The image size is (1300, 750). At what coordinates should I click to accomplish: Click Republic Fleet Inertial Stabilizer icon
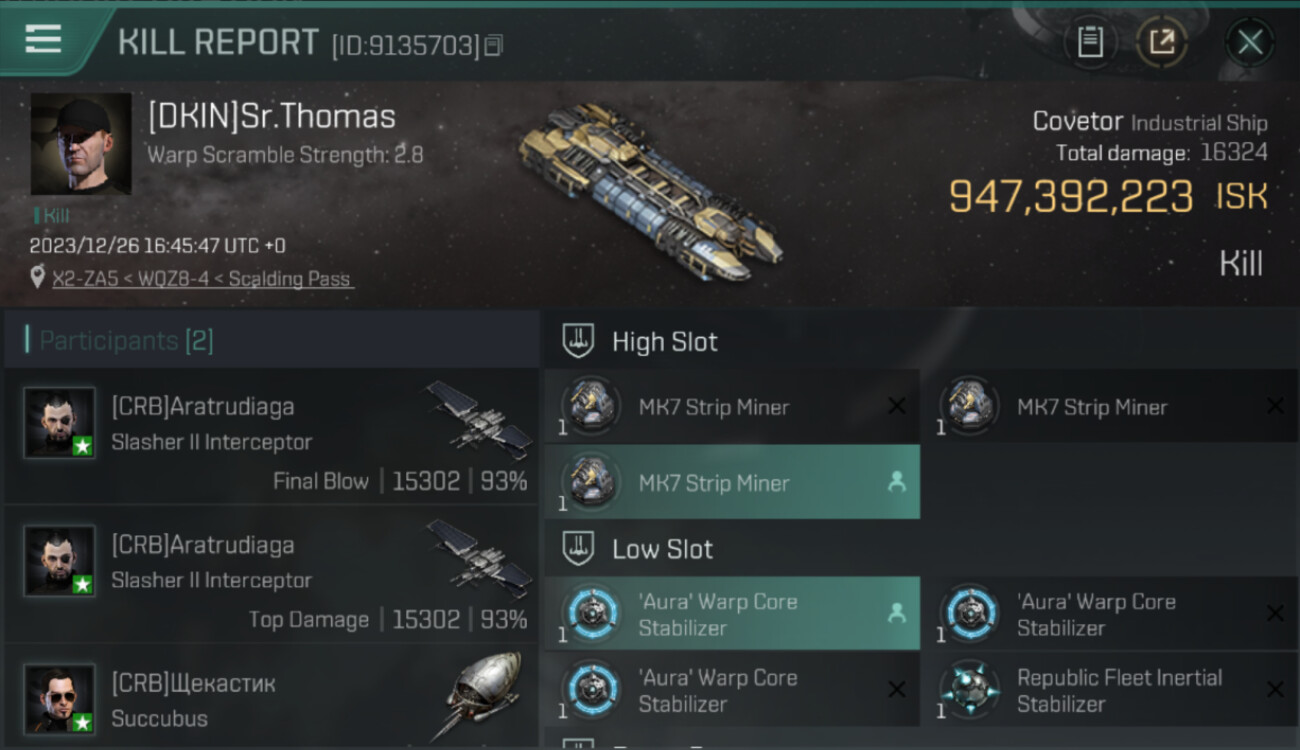coord(969,690)
